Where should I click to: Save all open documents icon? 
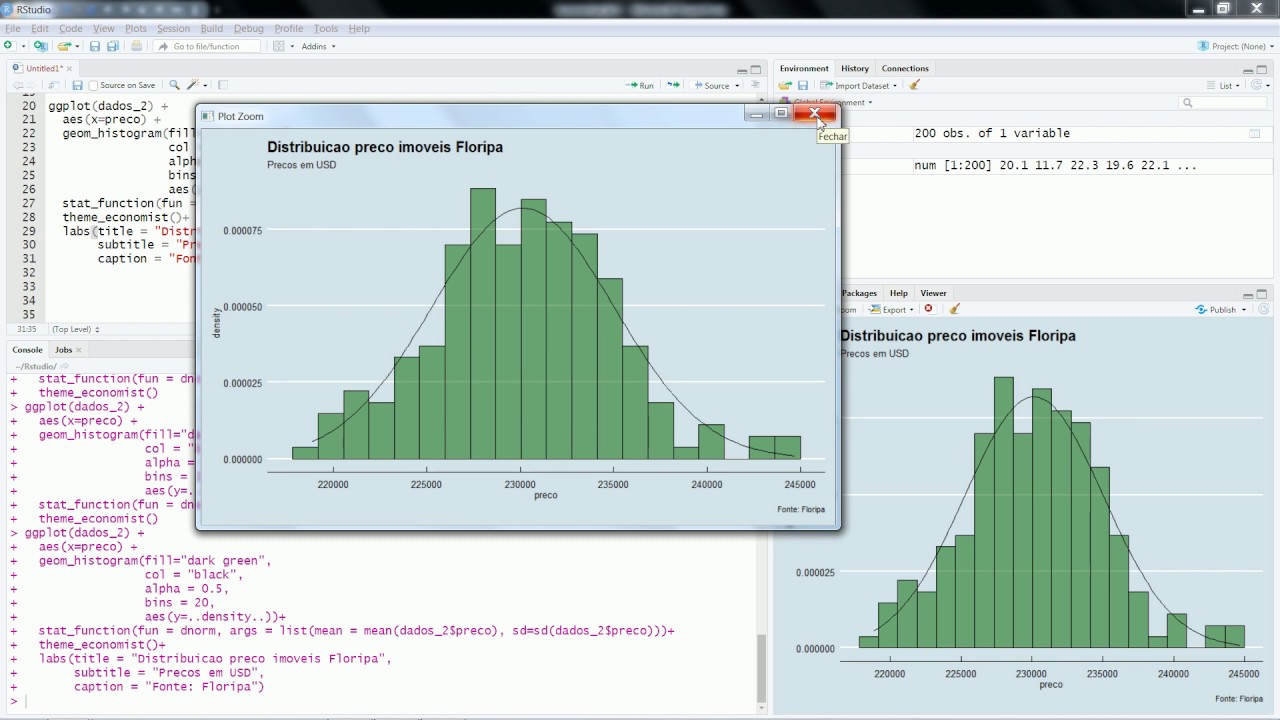(113, 46)
